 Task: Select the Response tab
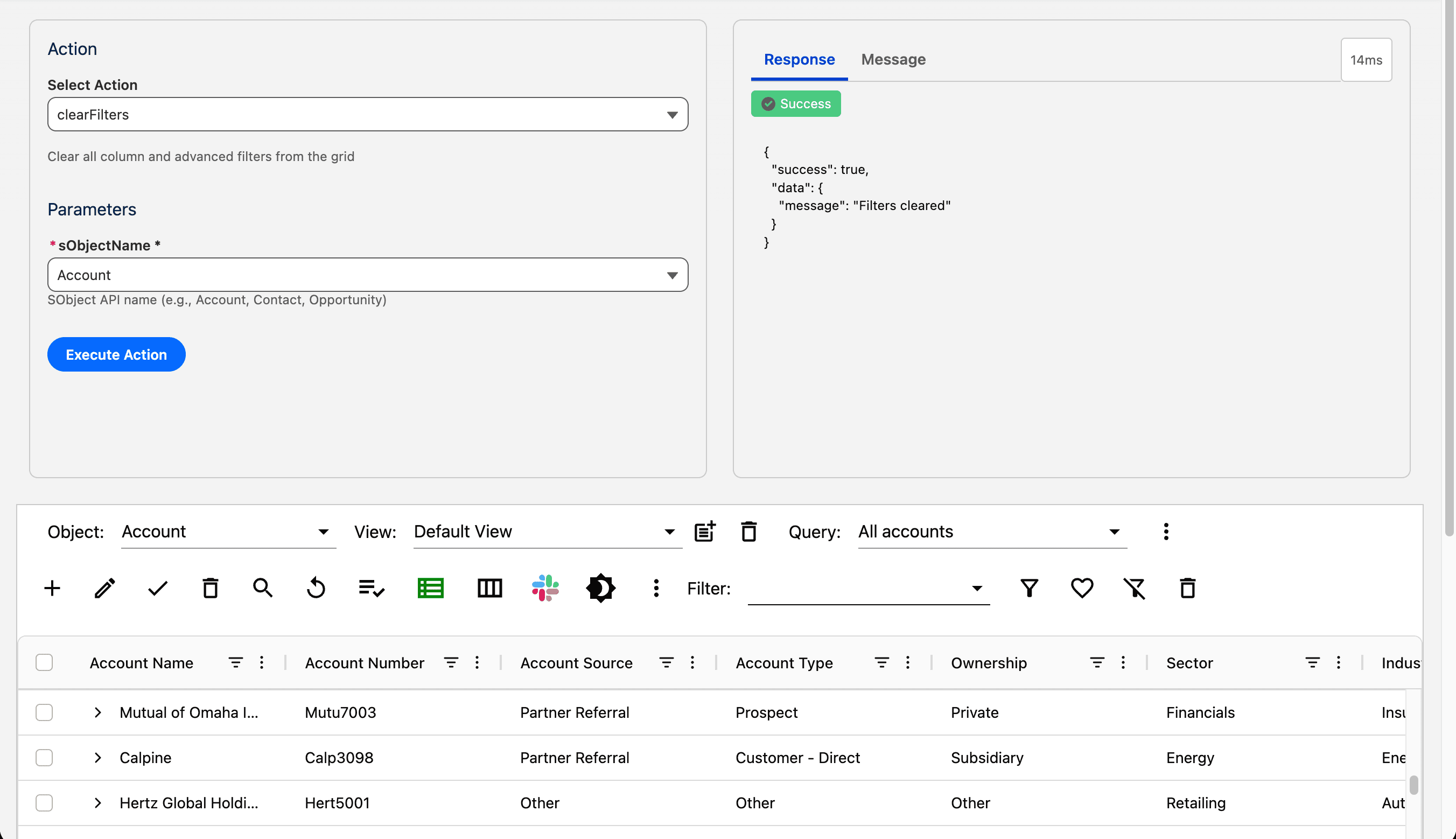pyautogui.click(x=799, y=59)
